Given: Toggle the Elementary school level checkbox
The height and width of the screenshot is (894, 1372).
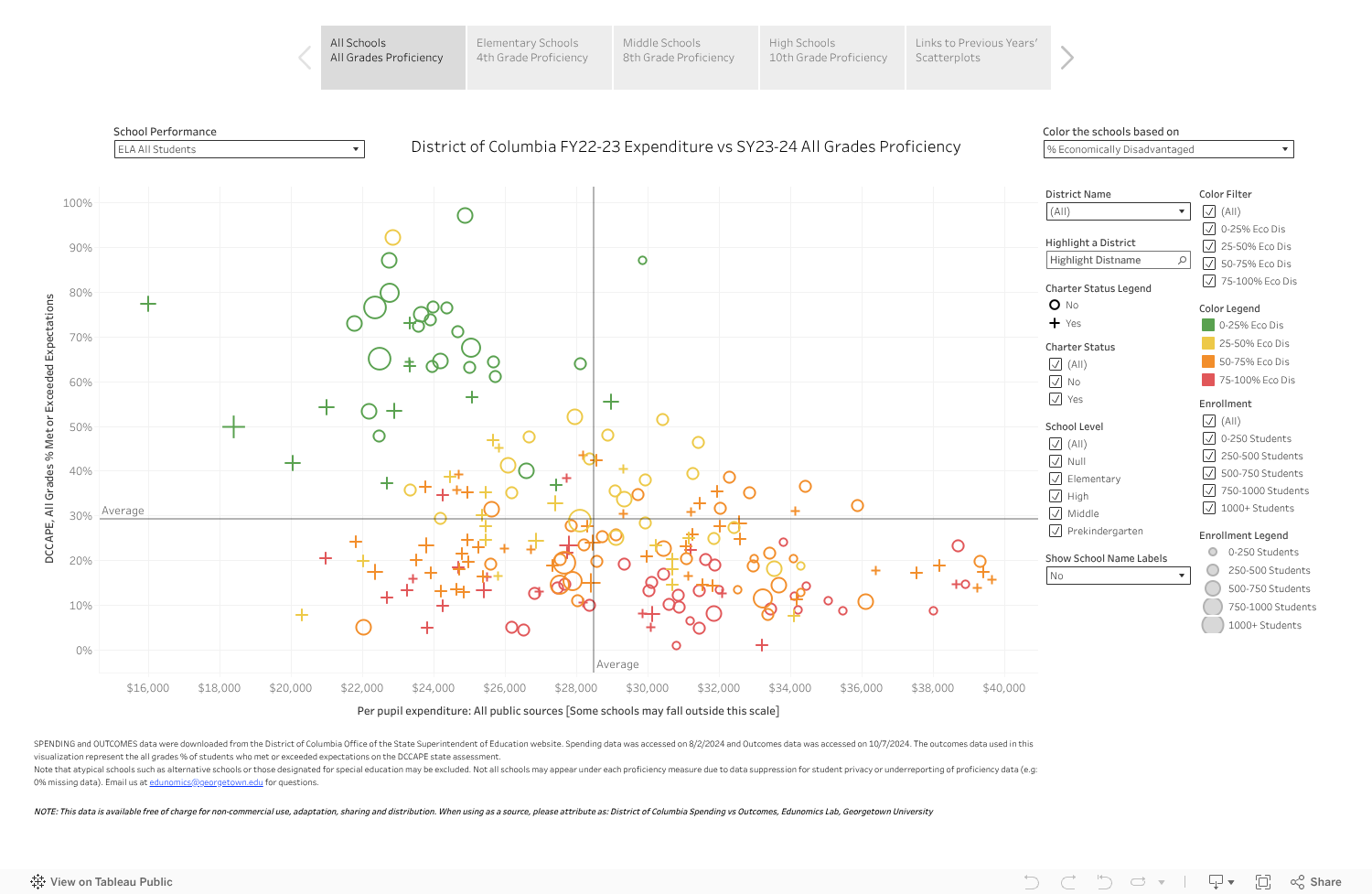Looking at the screenshot, I should pyautogui.click(x=1056, y=479).
